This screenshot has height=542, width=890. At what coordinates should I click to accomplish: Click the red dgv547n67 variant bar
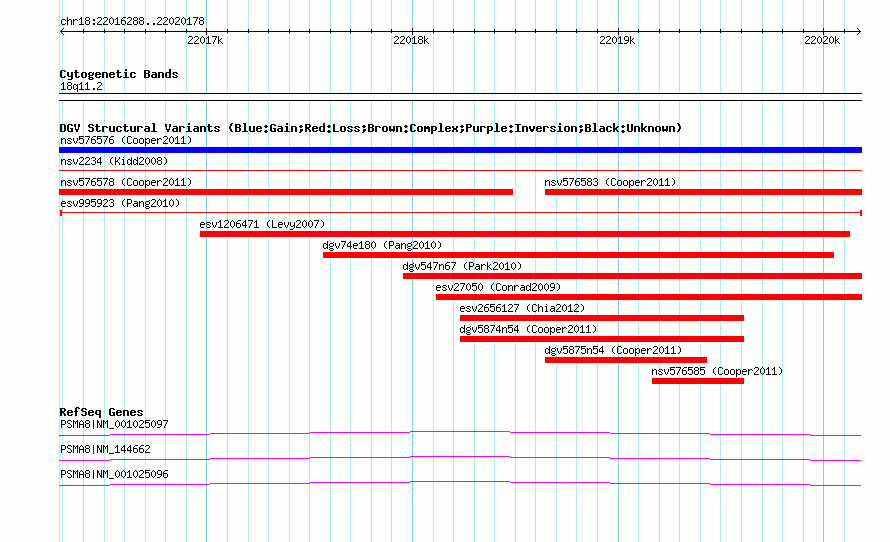pyautogui.click(x=632, y=276)
